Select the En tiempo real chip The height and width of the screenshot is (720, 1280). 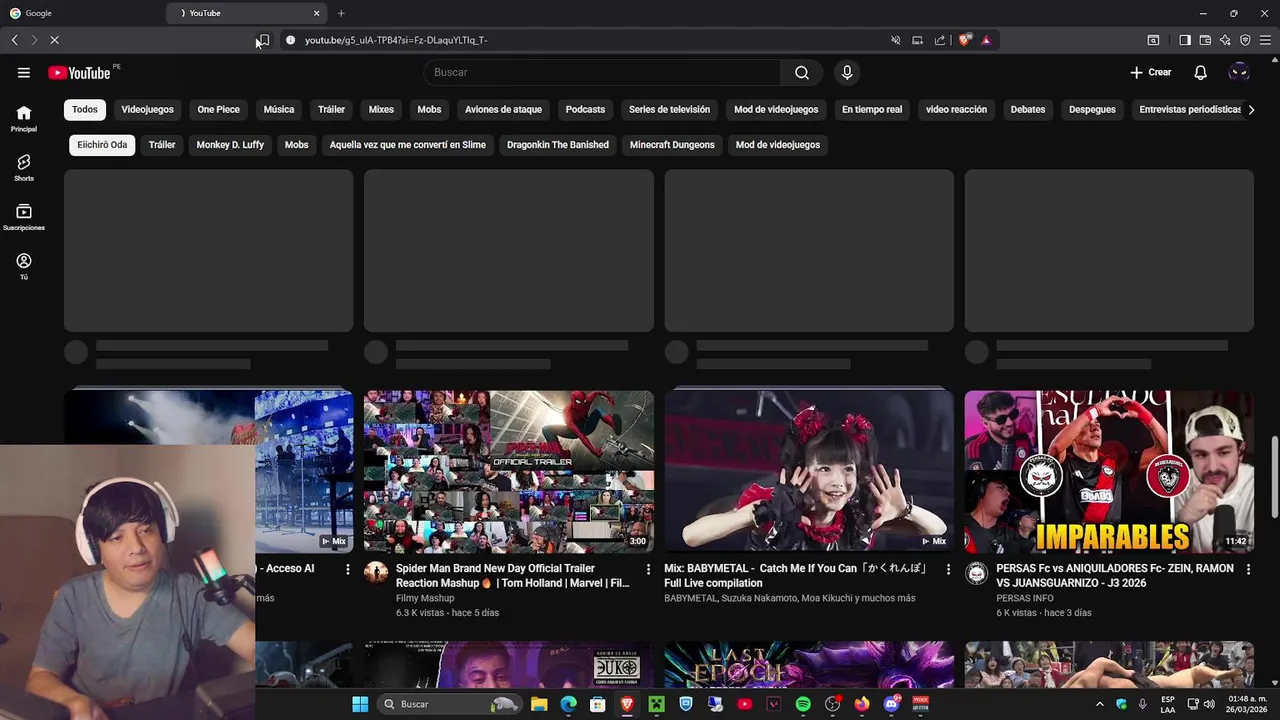(872, 109)
